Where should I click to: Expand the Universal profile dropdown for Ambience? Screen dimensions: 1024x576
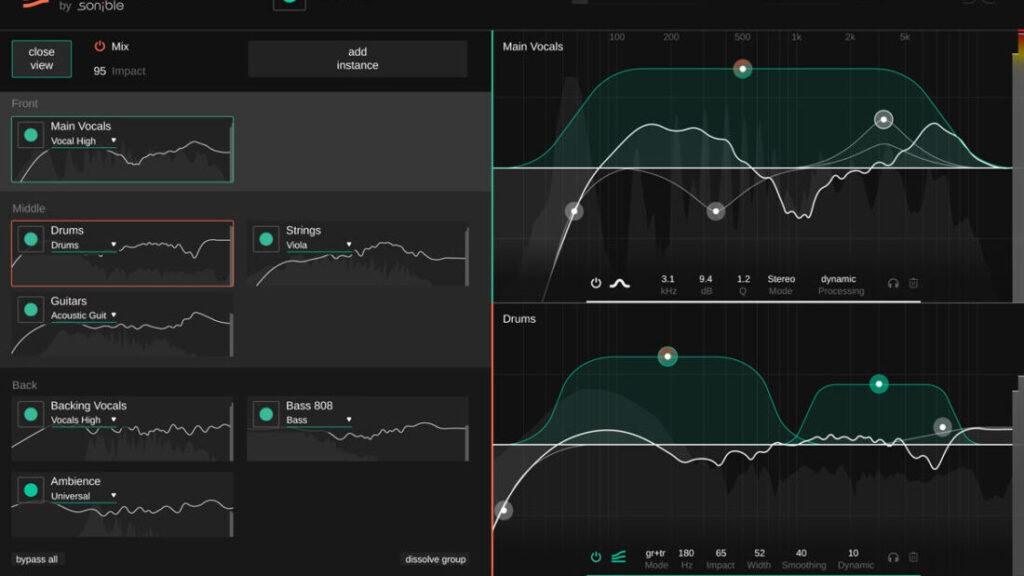(x=84, y=495)
